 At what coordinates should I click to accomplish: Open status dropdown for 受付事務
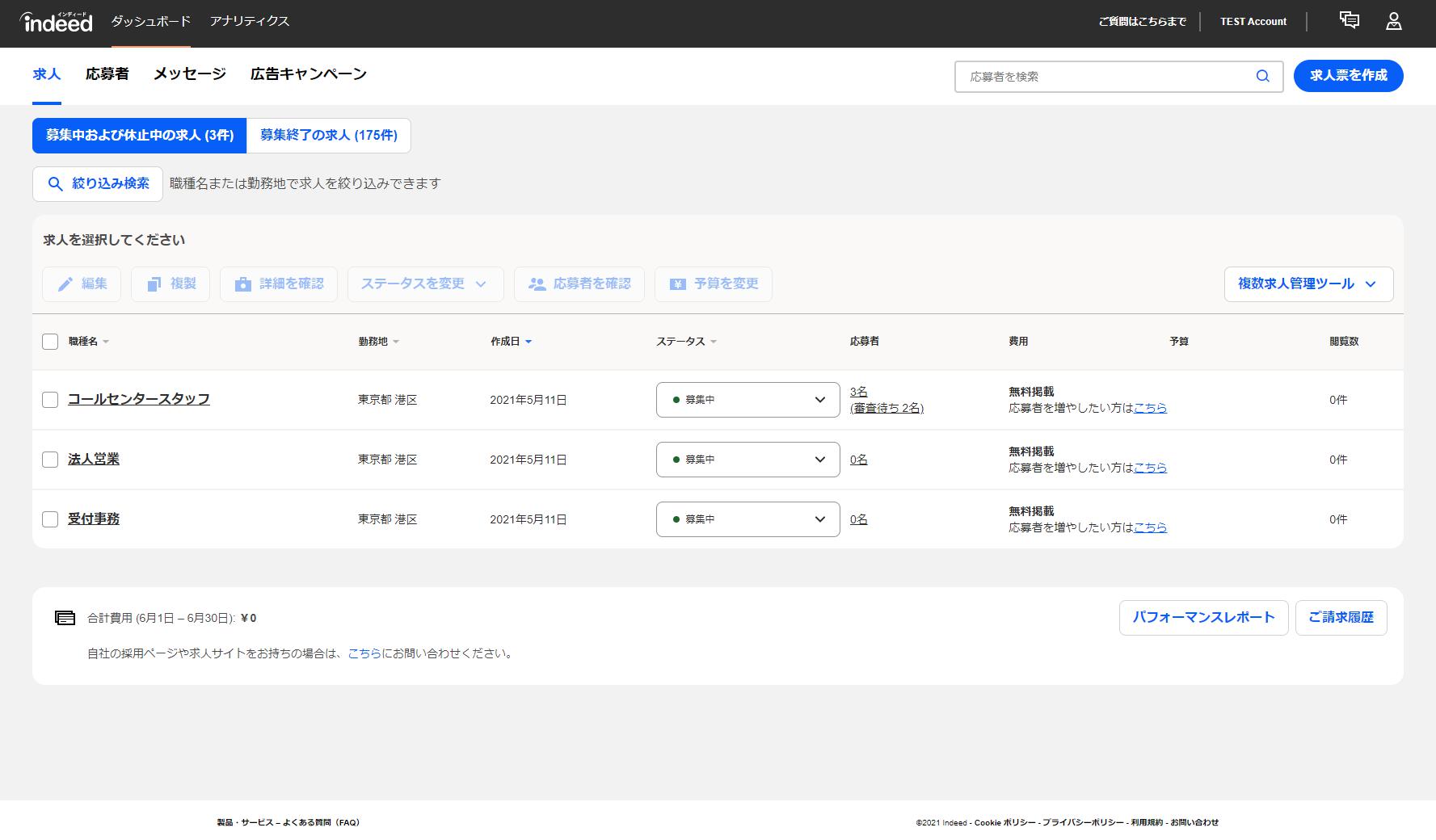coord(747,519)
